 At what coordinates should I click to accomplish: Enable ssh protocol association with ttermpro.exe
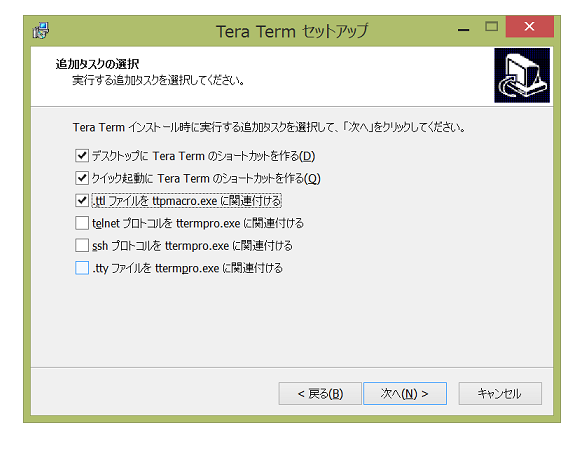coord(82,245)
